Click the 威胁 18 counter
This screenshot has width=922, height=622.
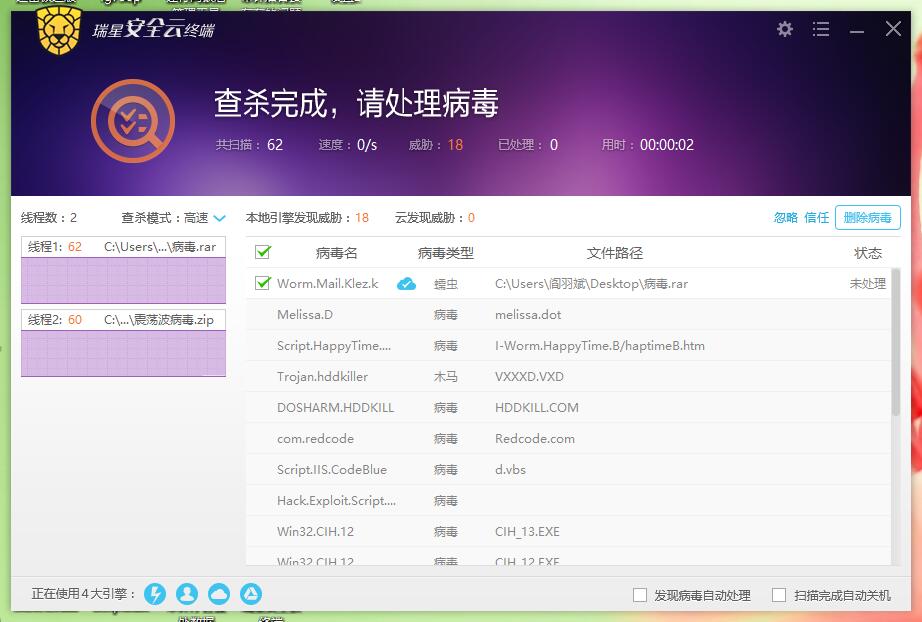click(x=436, y=145)
